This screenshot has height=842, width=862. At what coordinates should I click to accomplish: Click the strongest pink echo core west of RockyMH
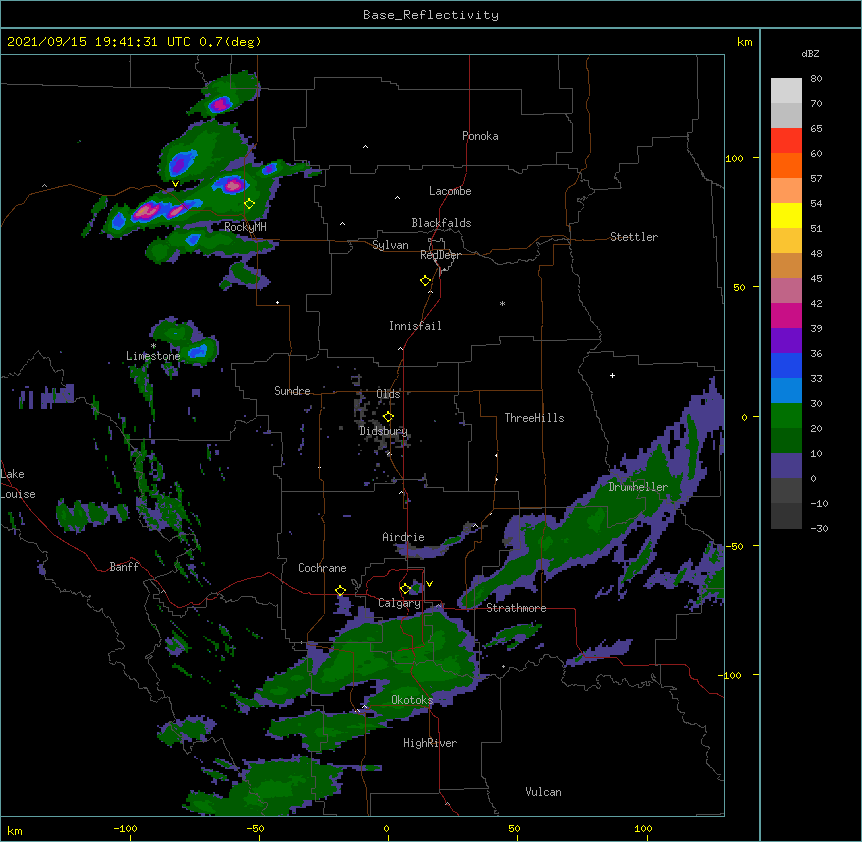coord(147,210)
